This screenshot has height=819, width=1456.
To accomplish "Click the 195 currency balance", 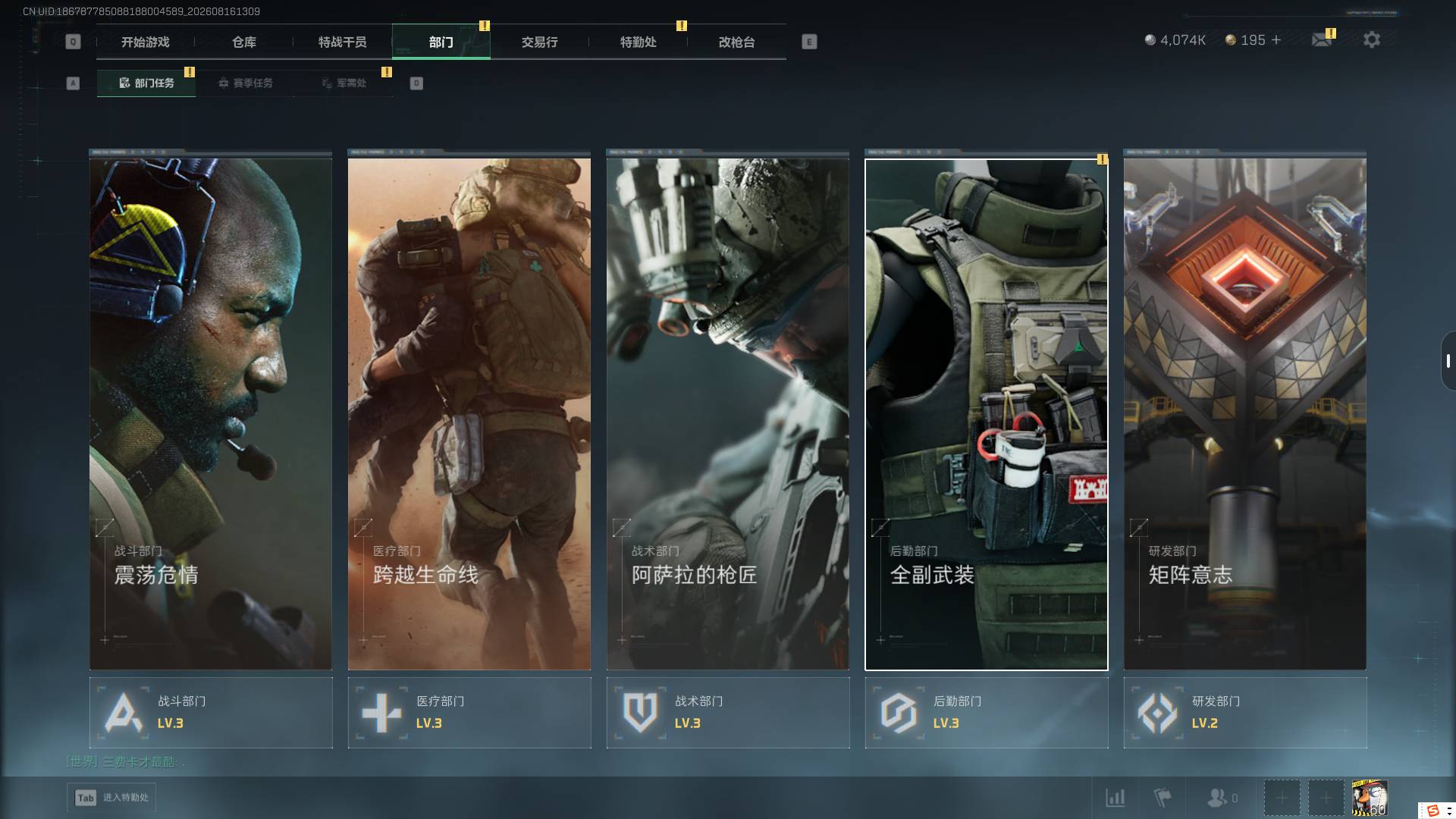I will 1253,39.
